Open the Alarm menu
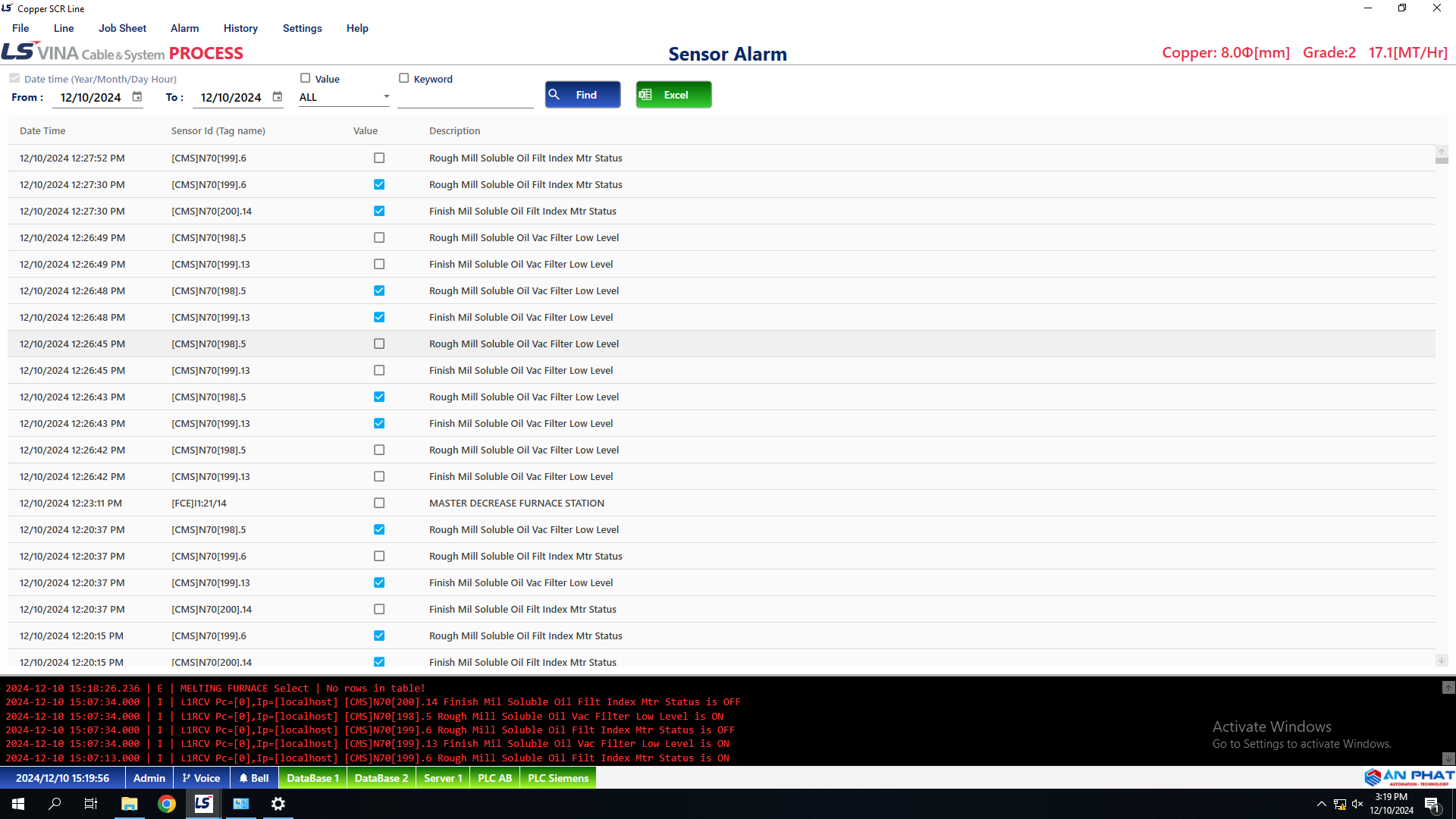 [184, 28]
